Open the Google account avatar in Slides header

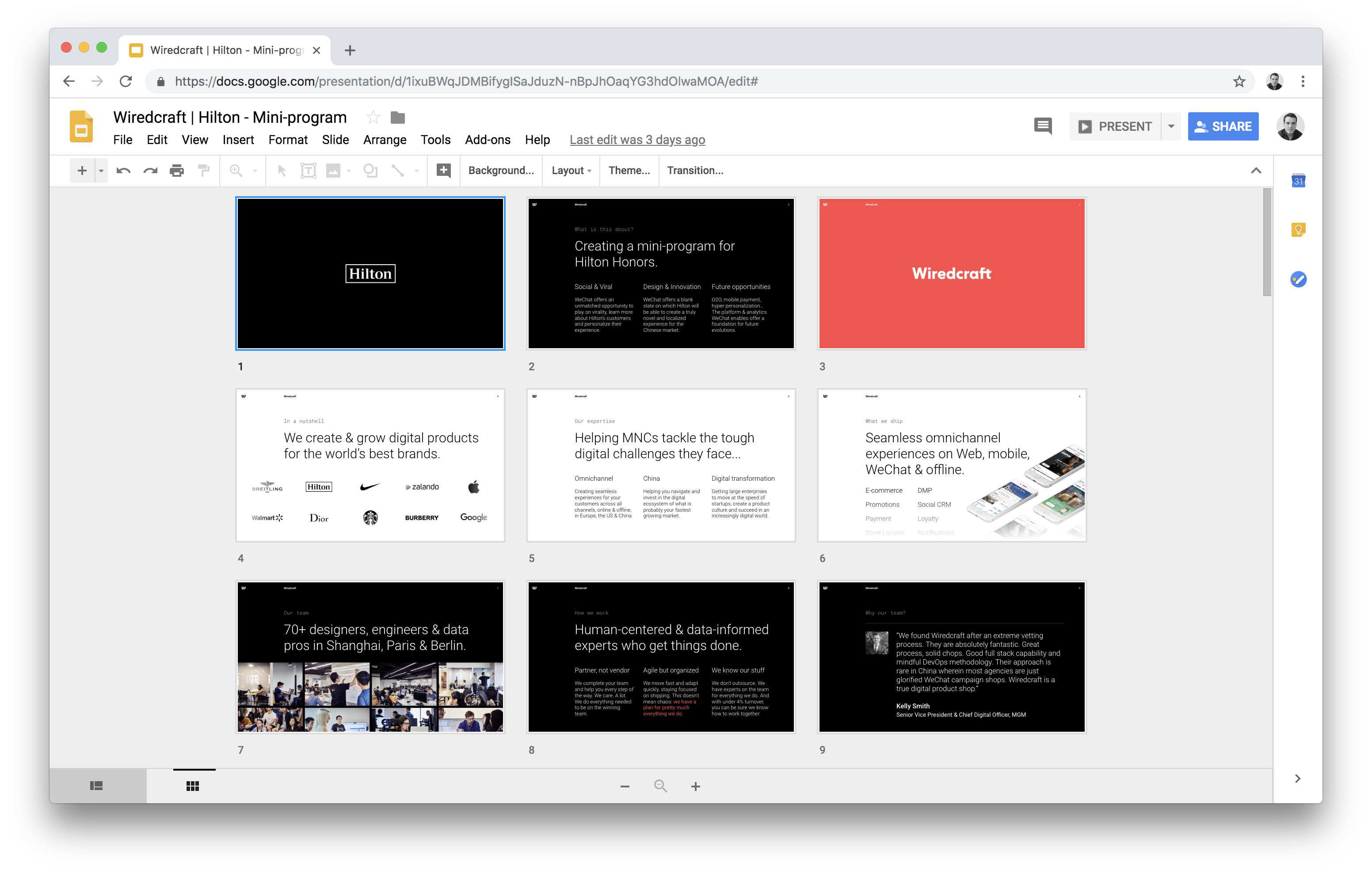1290,126
